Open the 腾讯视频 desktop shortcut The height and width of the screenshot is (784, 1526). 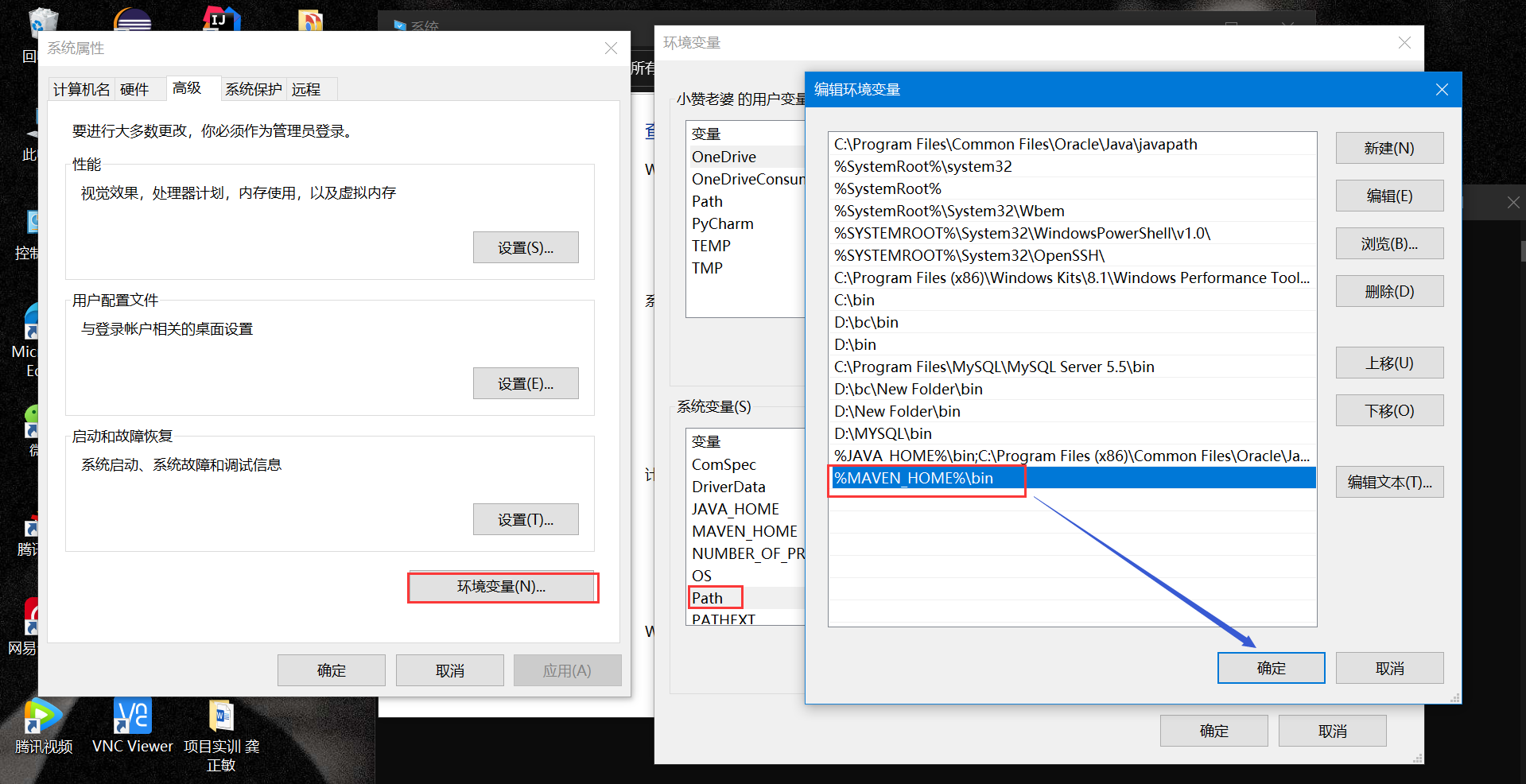tap(43, 725)
